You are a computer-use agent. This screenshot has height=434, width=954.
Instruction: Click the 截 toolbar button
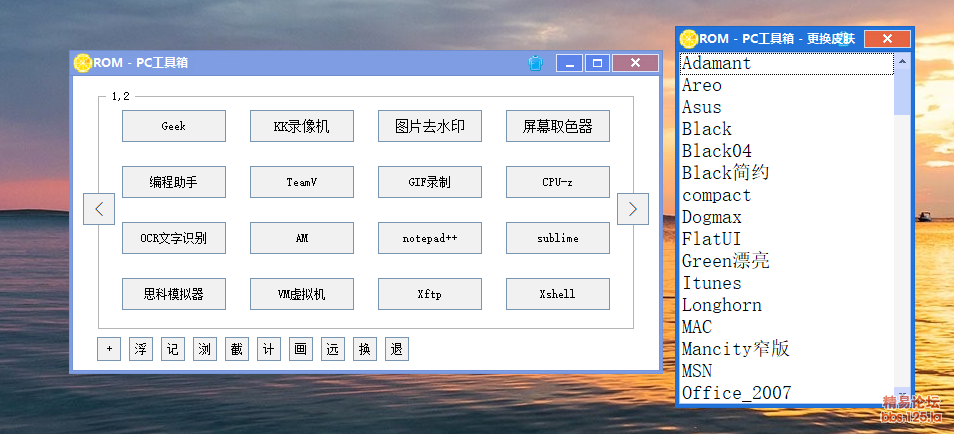tap(237, 349)
